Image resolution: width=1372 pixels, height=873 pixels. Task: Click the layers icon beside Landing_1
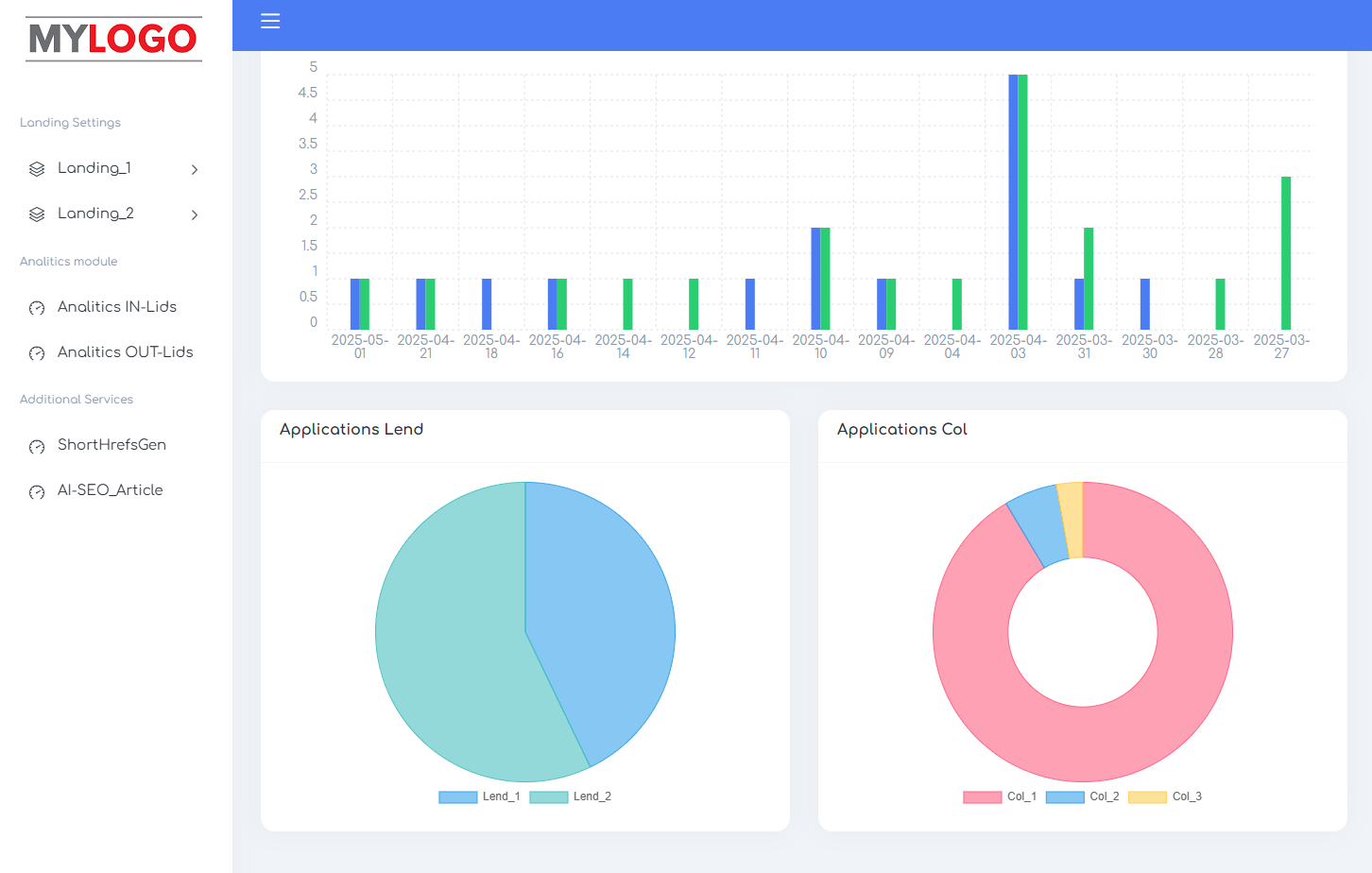point(37,169)
